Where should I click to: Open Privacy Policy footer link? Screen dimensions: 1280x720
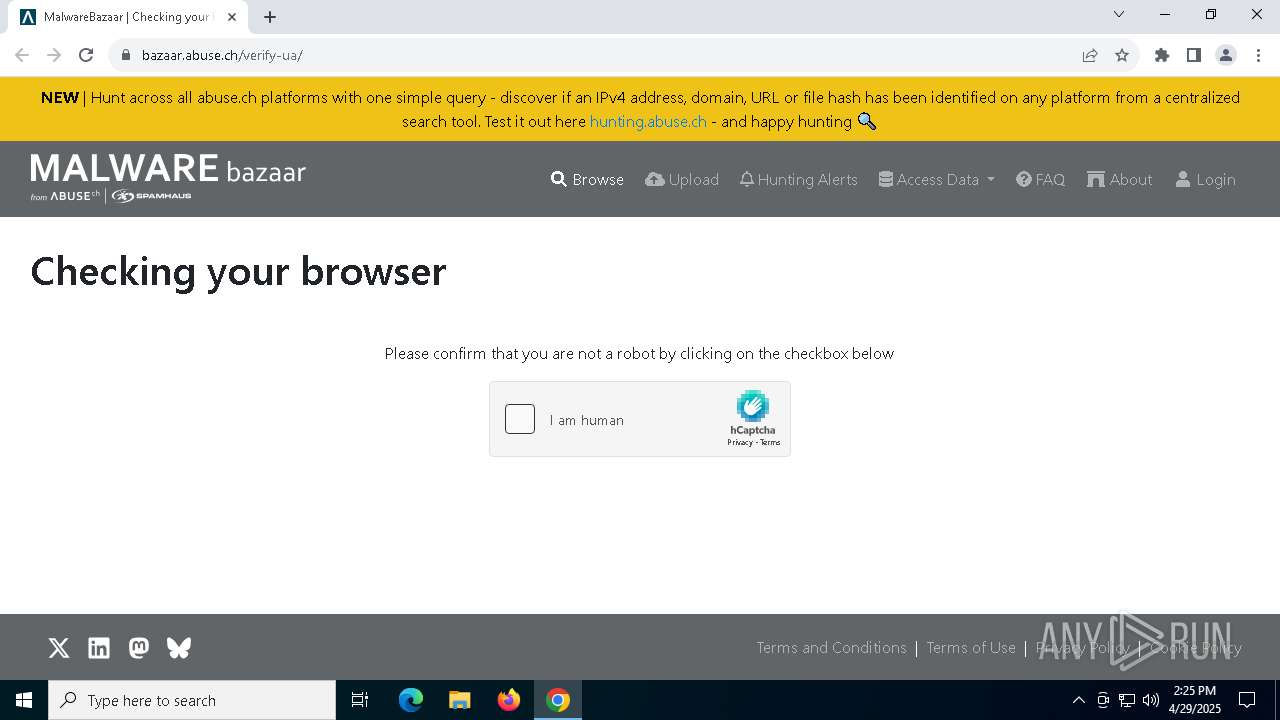pos(1083,648)
